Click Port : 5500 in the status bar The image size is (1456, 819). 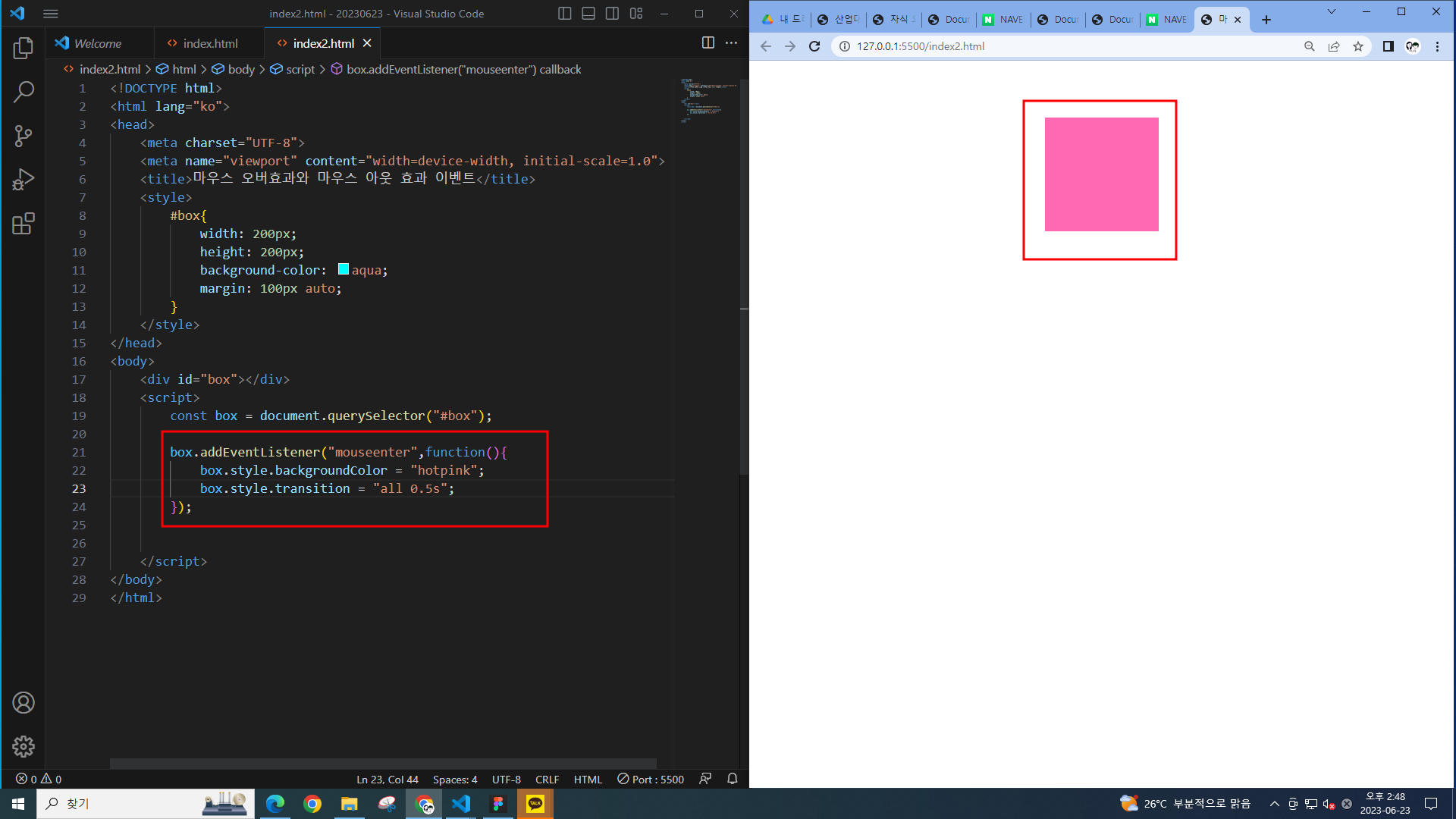point(651,779)
